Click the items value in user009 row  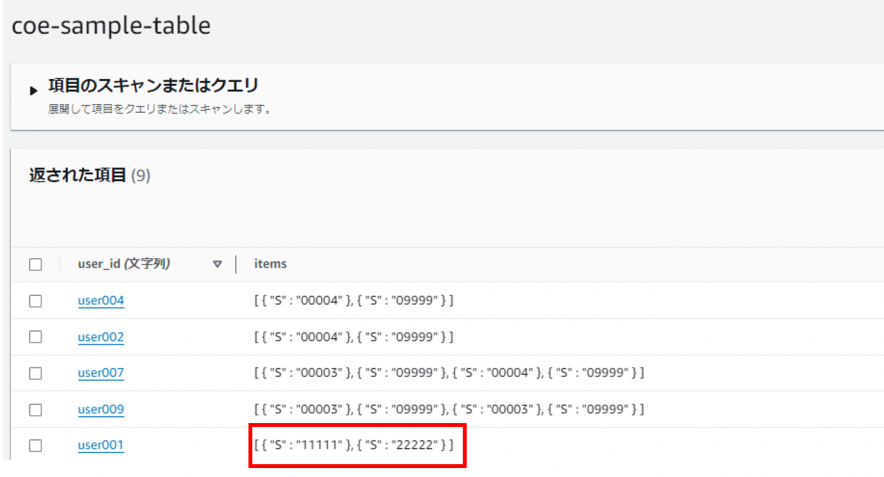coord(449,409)
